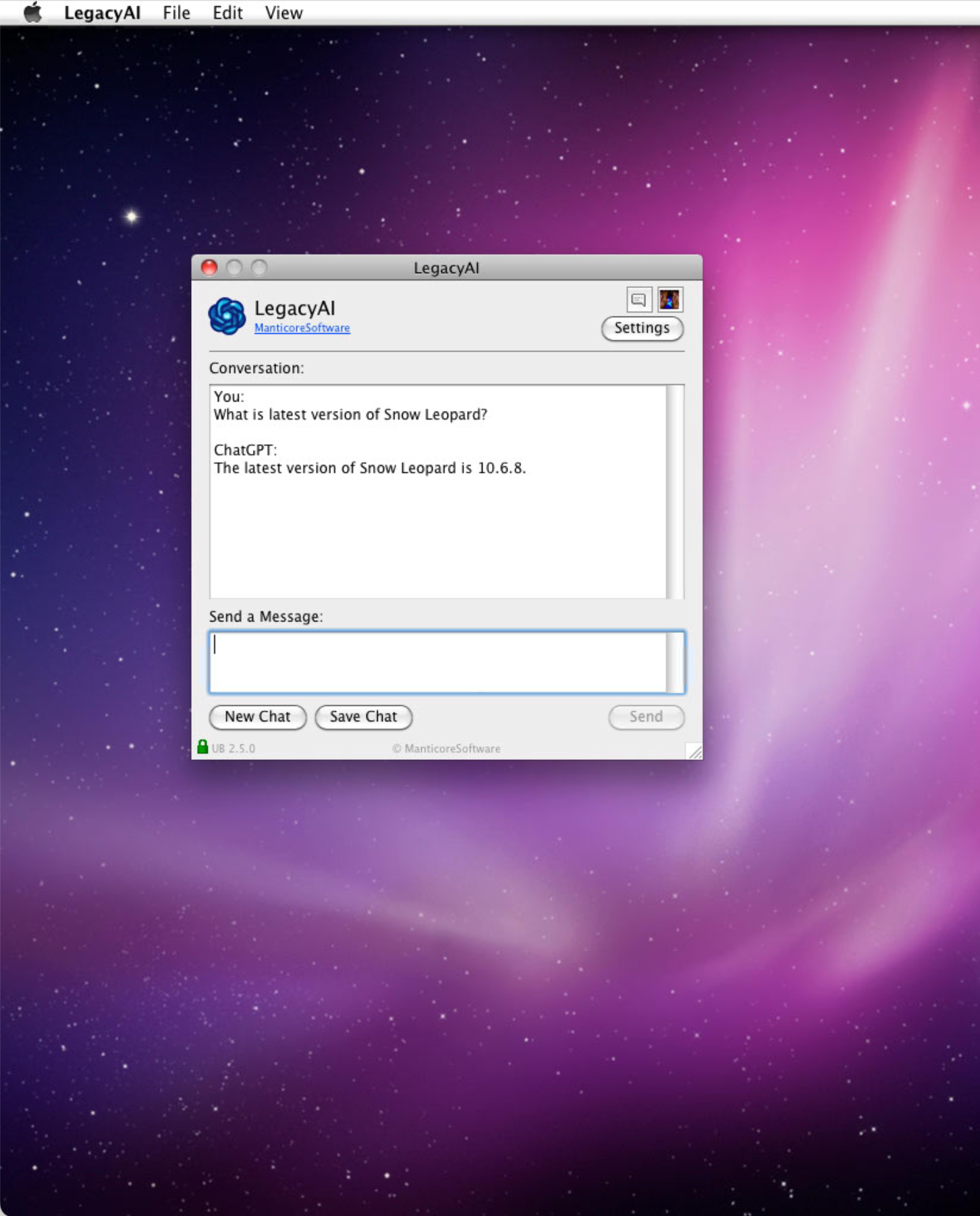Click the picture icon above Settings
Viewport: 980px width, 1216px height.
point(670,300)
